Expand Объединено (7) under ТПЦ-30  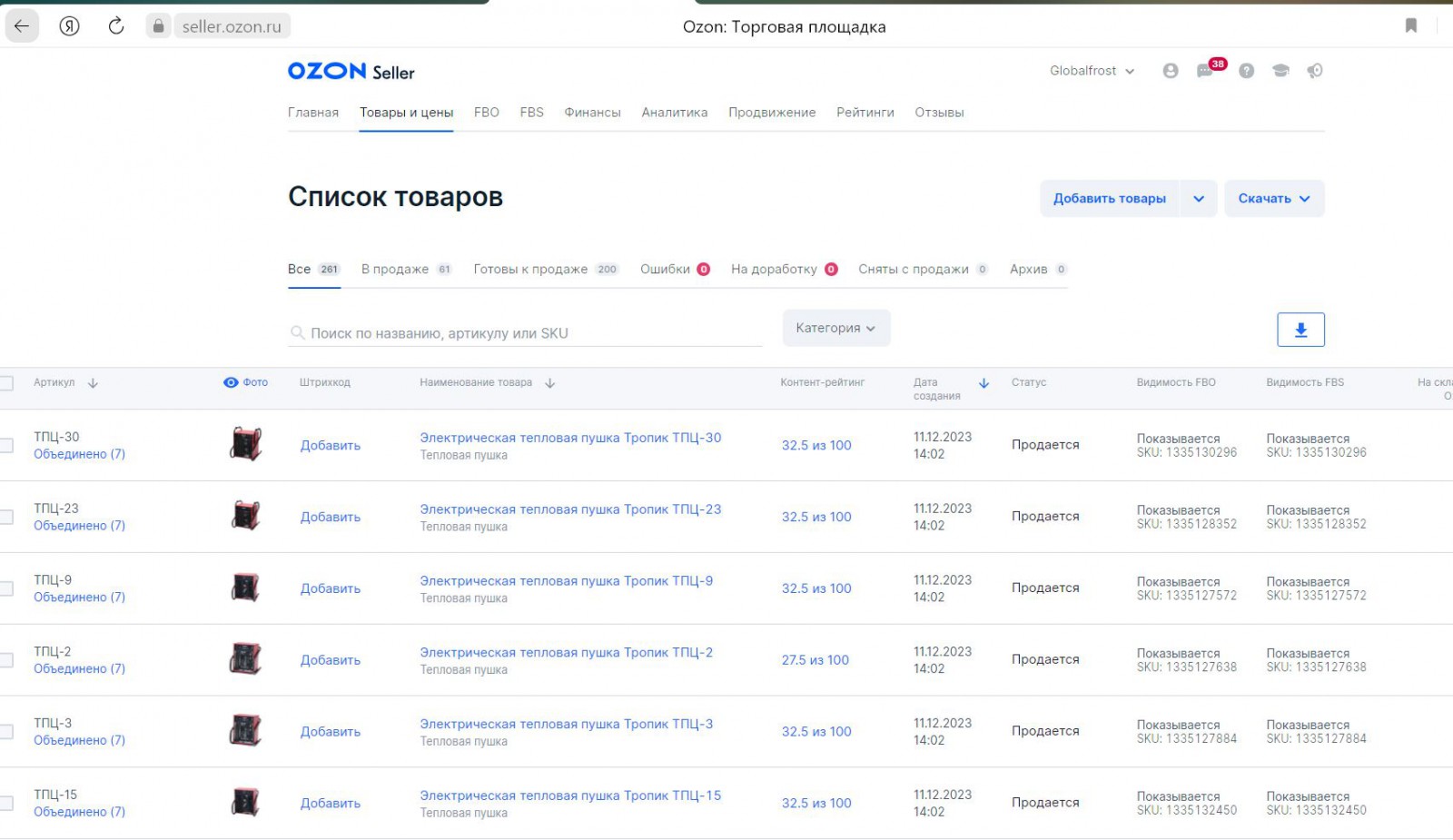79,454
